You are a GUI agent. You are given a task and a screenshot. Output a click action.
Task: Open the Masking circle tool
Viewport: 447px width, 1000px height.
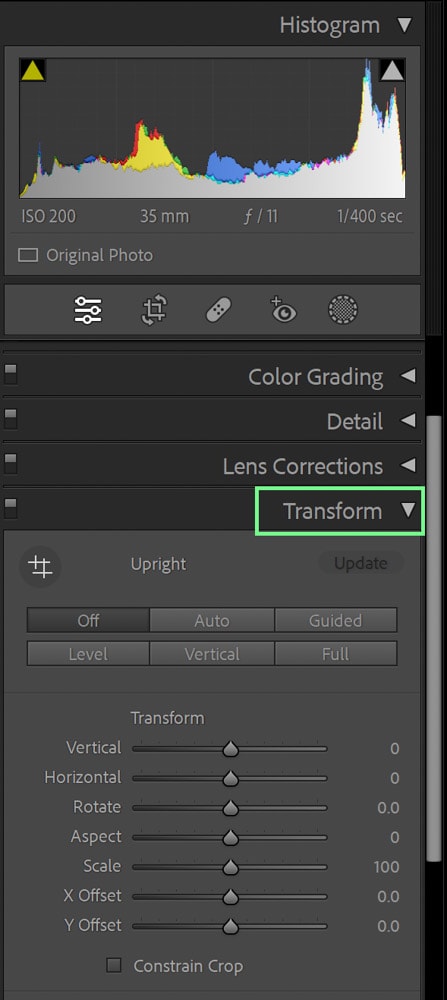[x=343, y=310]
